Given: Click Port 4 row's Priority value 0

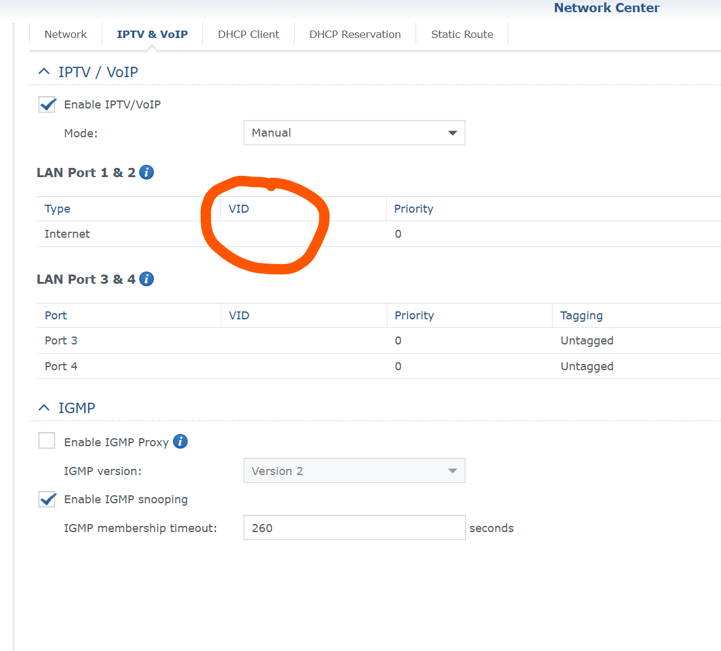Looking at the screenshot, I should point(398,366).
